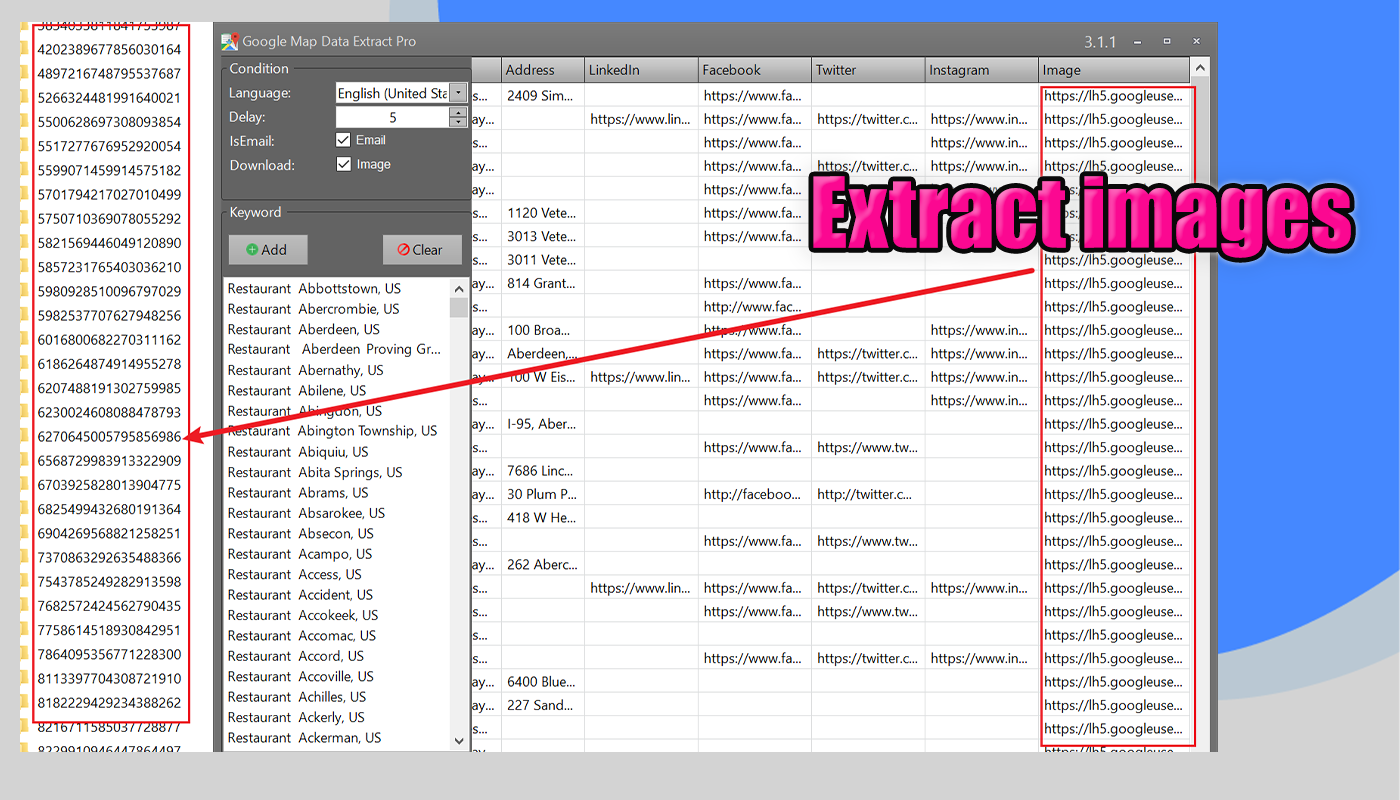Sort by the Address column header

point(542,70)
